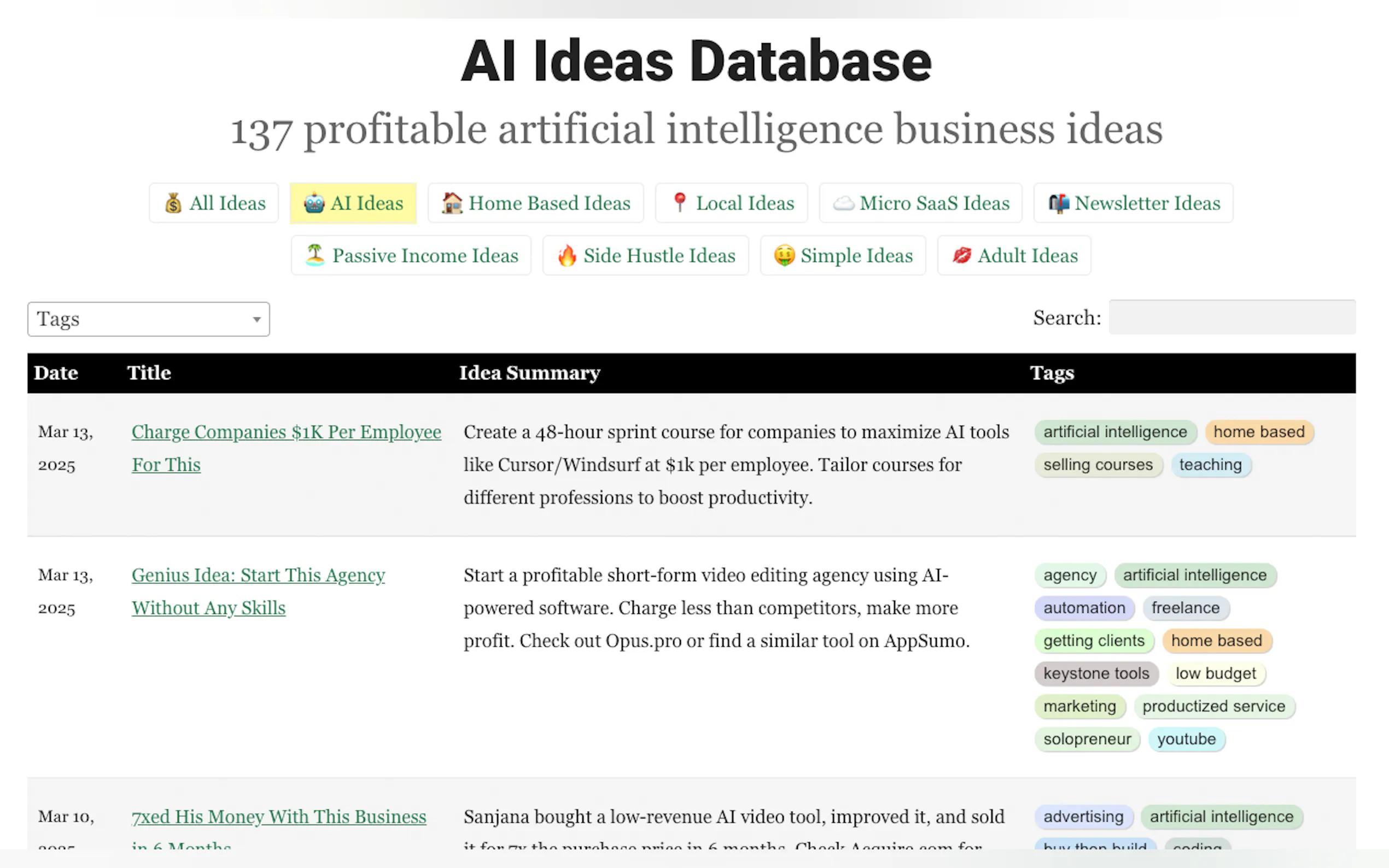Click the robot icon on AI Ideas
This screenshot has width=1389, height=868.
[314, 203]
